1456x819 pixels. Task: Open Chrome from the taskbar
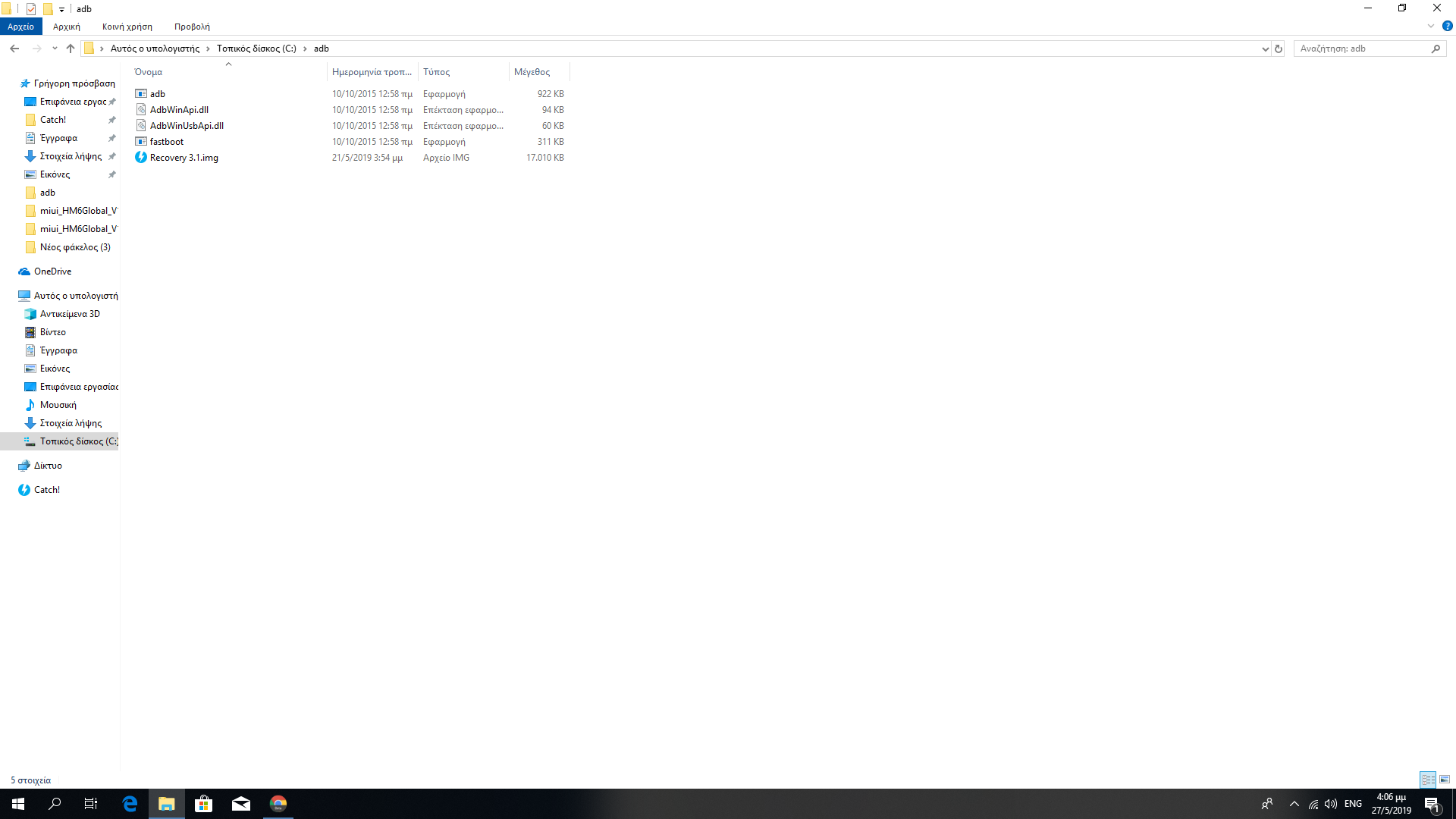[x=278, y=804]
